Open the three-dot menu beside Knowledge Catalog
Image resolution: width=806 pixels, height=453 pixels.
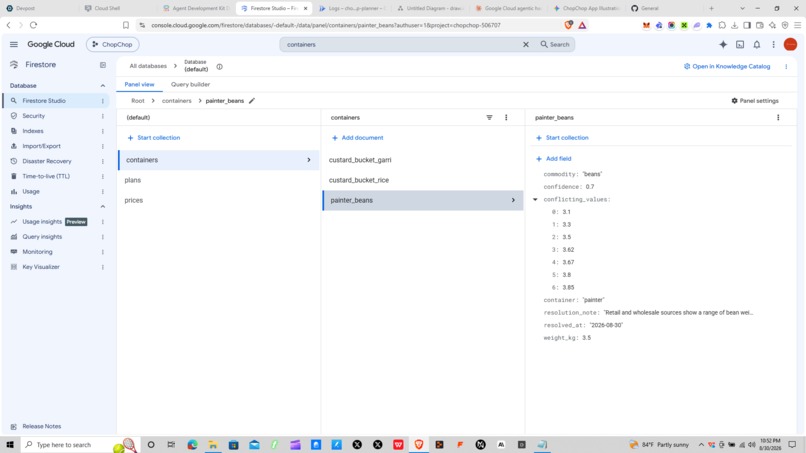[x=786, y=66]
